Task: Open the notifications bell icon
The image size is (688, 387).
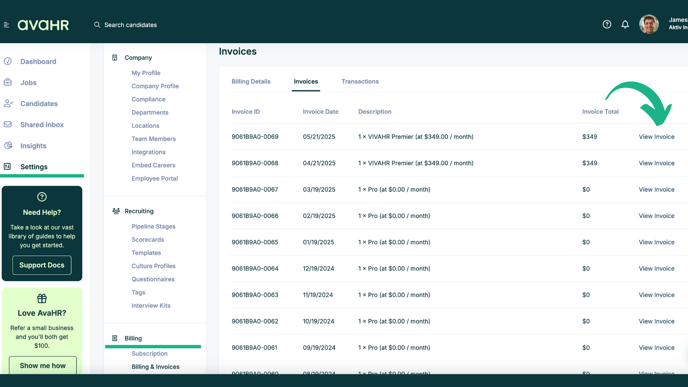Action: (625, 25)
